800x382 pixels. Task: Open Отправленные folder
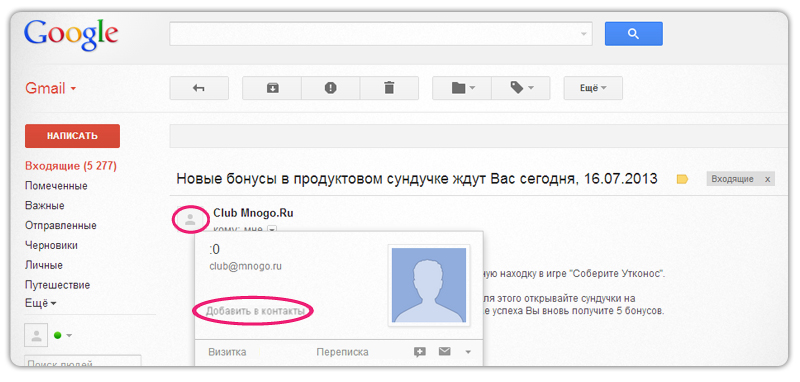tap(61, 225)
